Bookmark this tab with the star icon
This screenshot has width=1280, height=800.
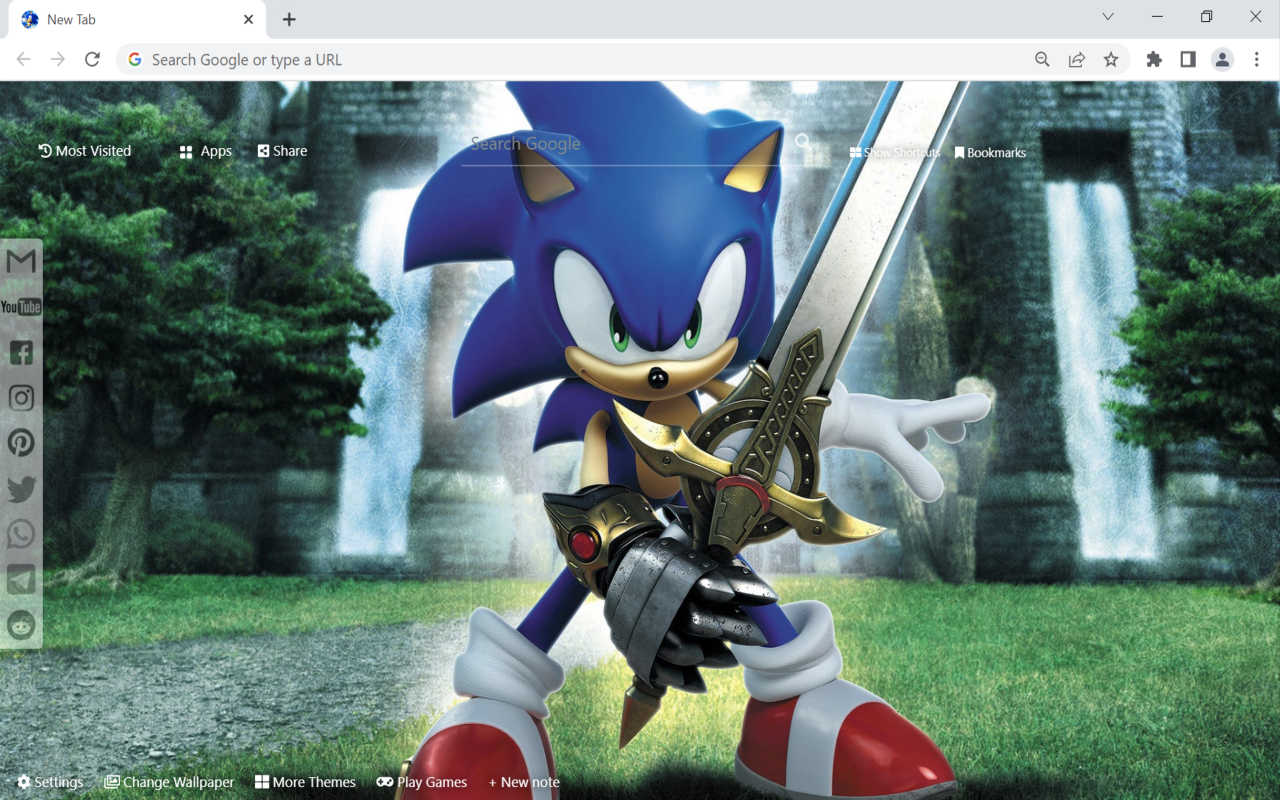coord(1111,60)
